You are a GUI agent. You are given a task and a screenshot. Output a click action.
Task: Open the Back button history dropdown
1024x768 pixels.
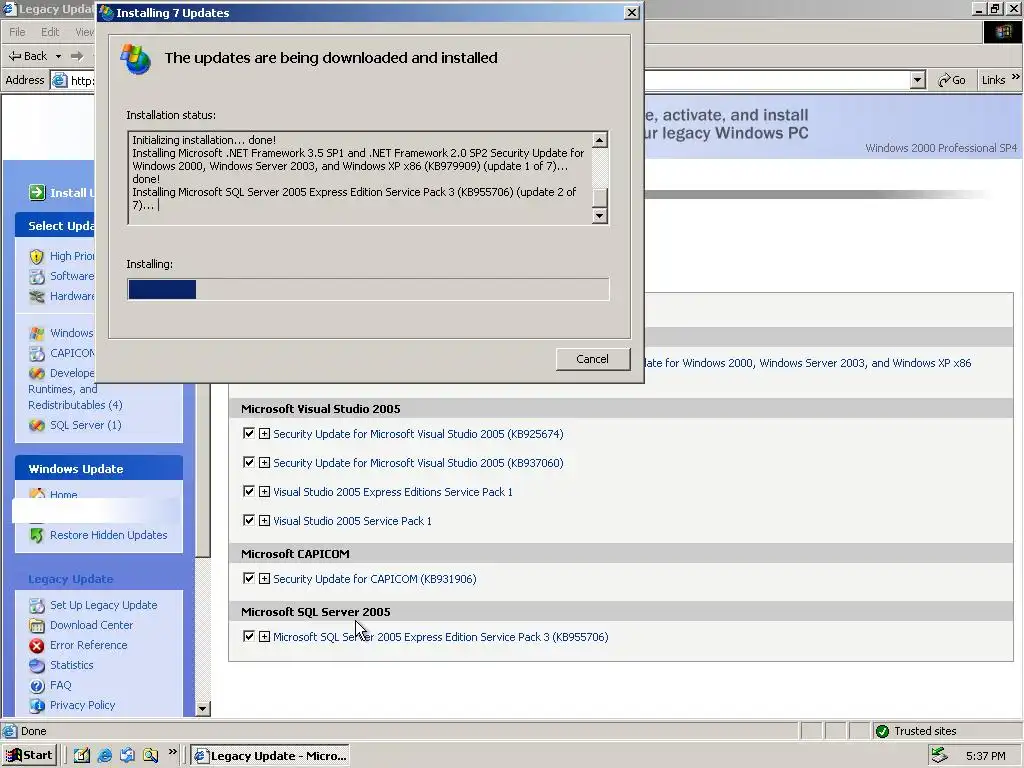(58, 56)
